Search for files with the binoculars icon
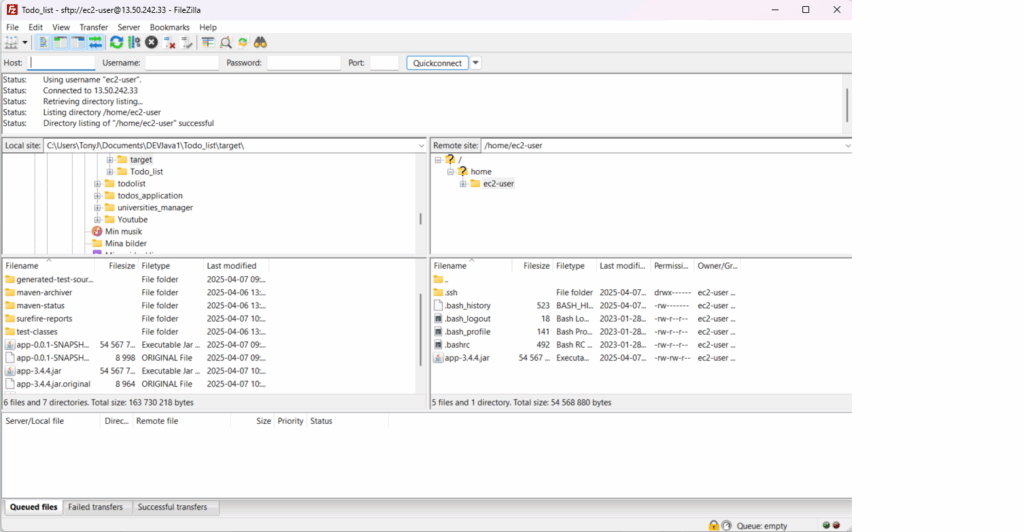Image resolution: width=1024 pixels, height=532 pixels. tap(261, 42)
